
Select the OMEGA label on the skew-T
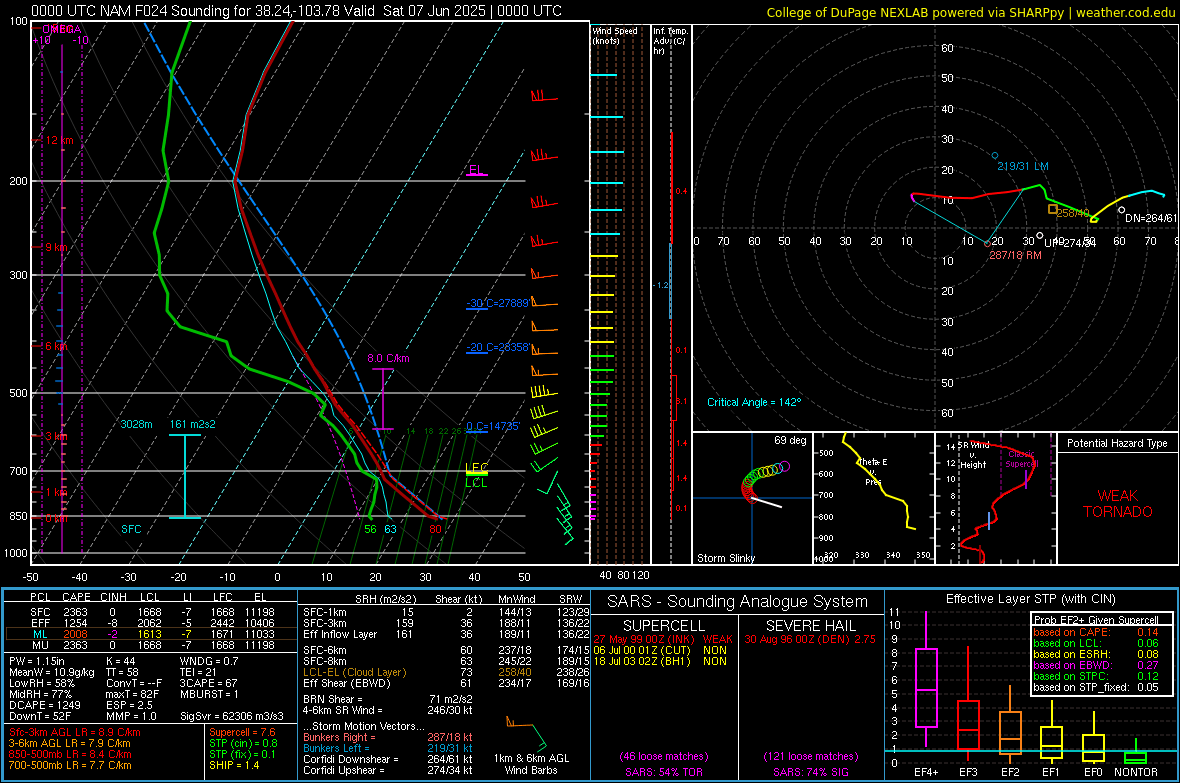tap(61, 29)
